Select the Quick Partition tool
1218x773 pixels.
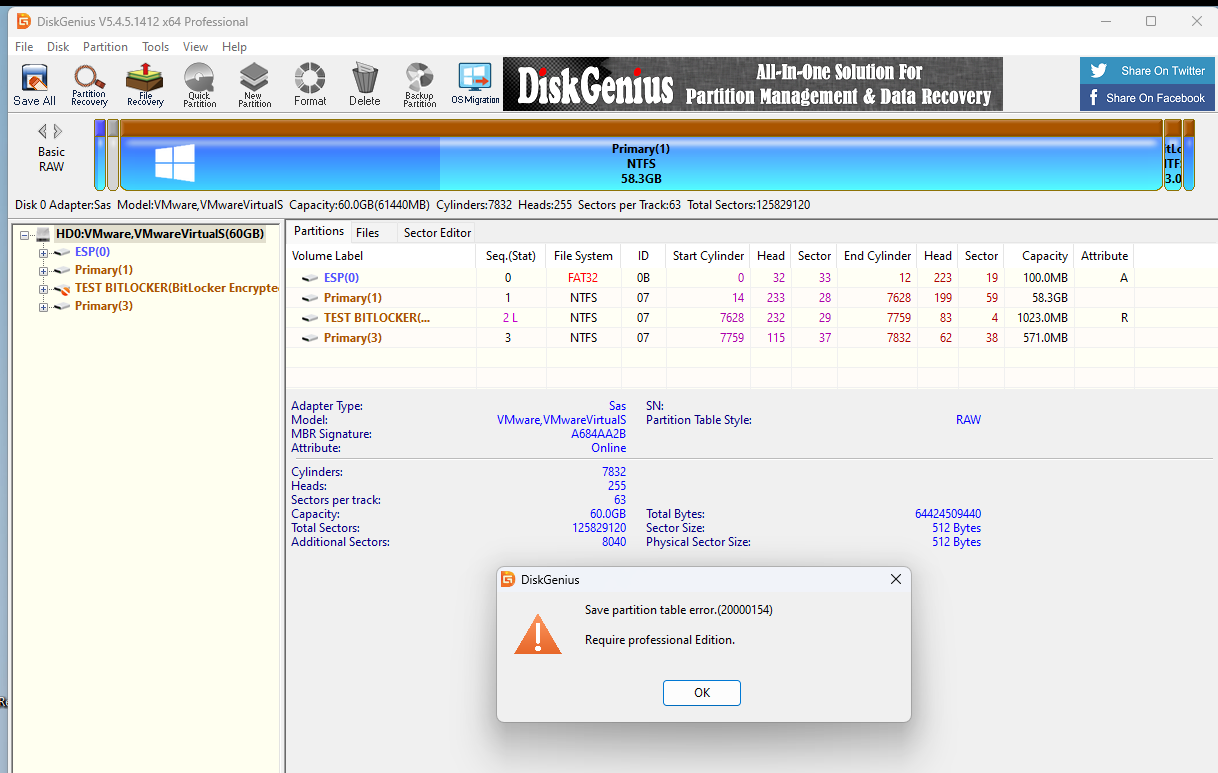199,85
